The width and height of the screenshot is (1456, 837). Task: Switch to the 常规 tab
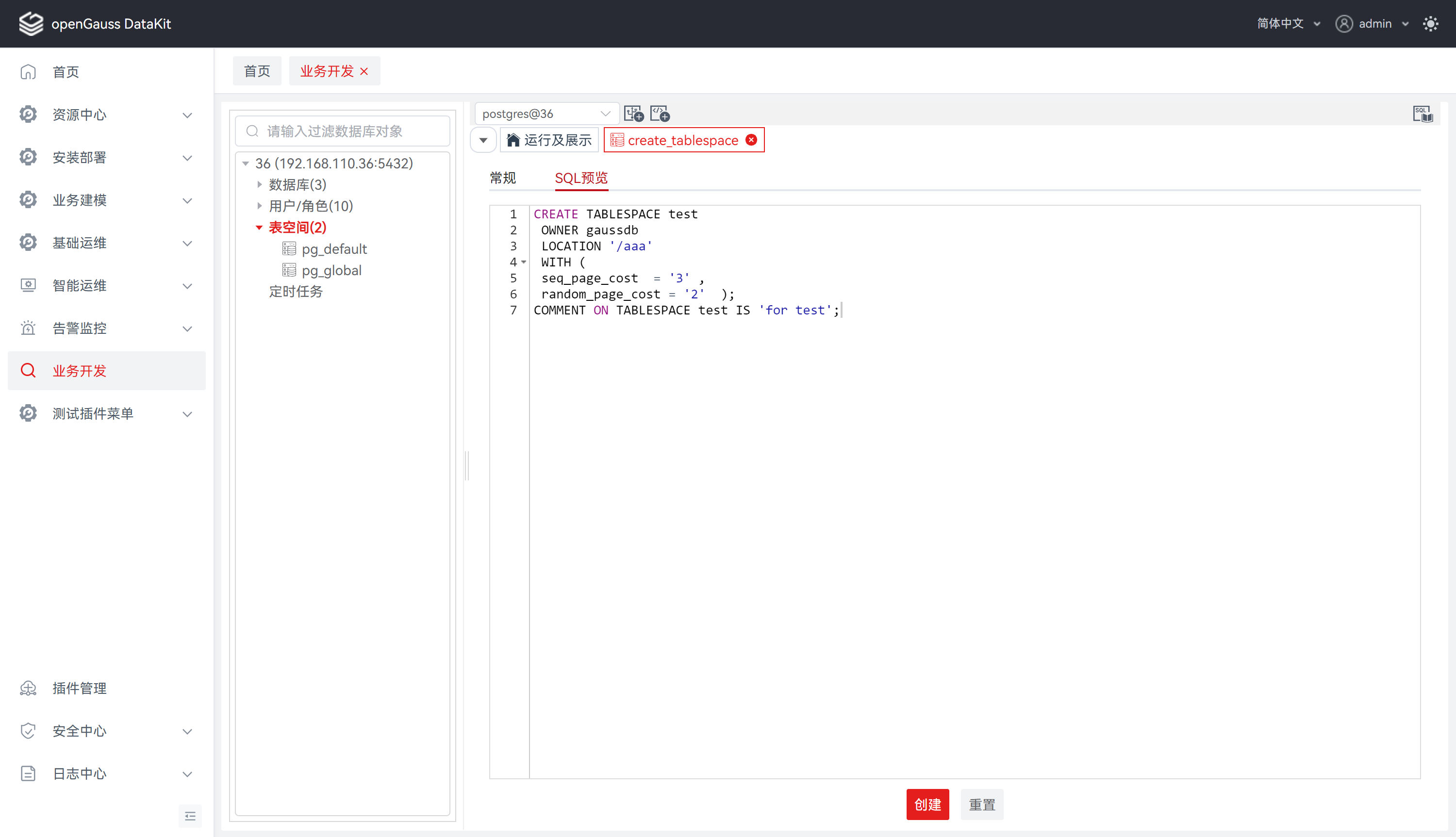(x=503, y=178)
